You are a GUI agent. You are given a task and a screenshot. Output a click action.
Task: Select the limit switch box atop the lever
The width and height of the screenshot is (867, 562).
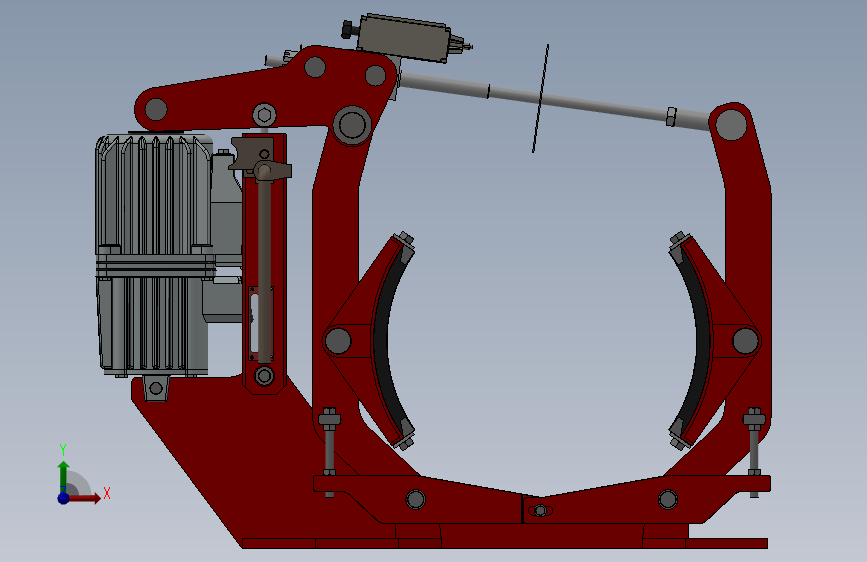point(403,39)
